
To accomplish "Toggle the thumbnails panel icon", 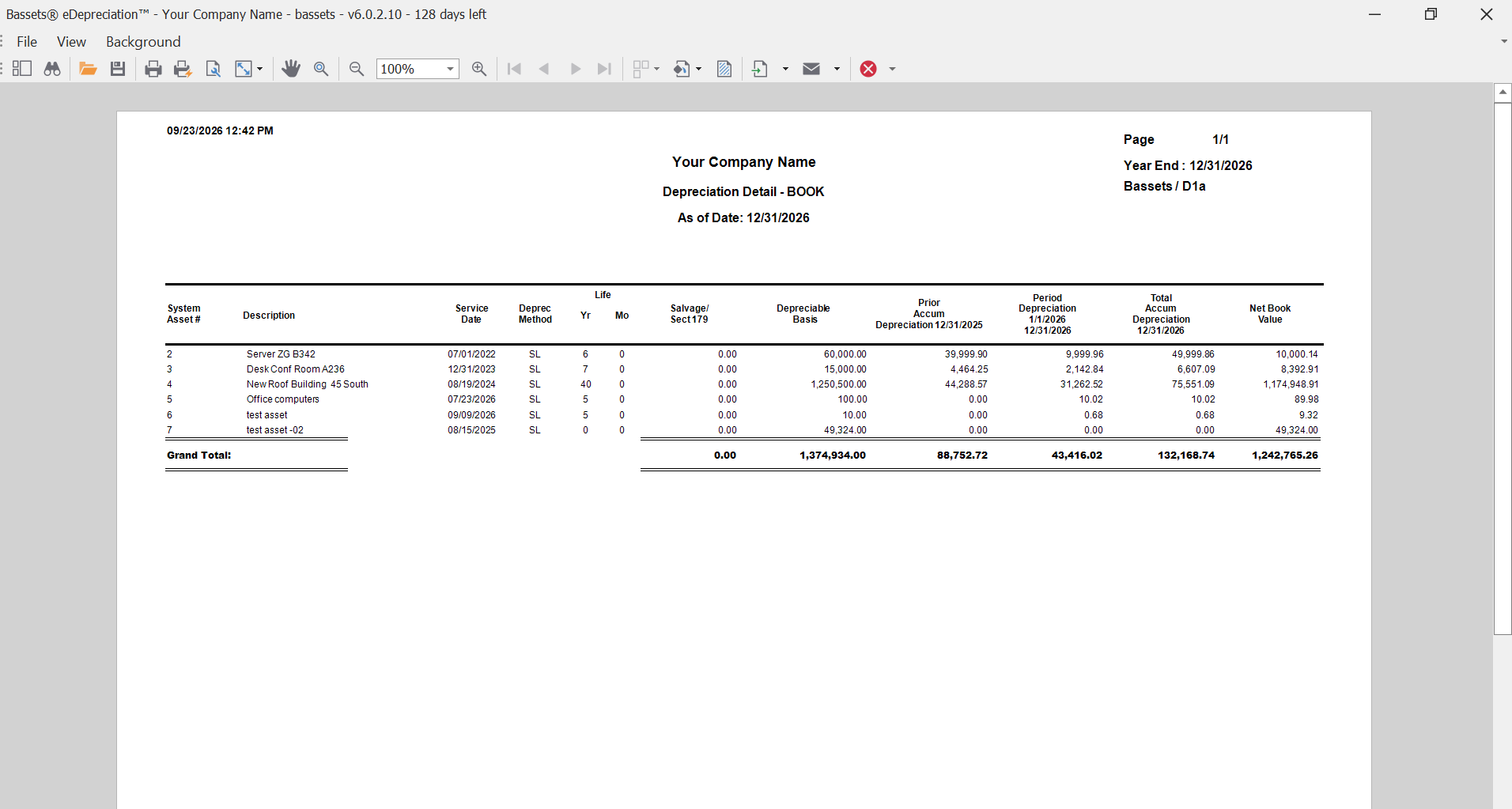I will point(22,69).
